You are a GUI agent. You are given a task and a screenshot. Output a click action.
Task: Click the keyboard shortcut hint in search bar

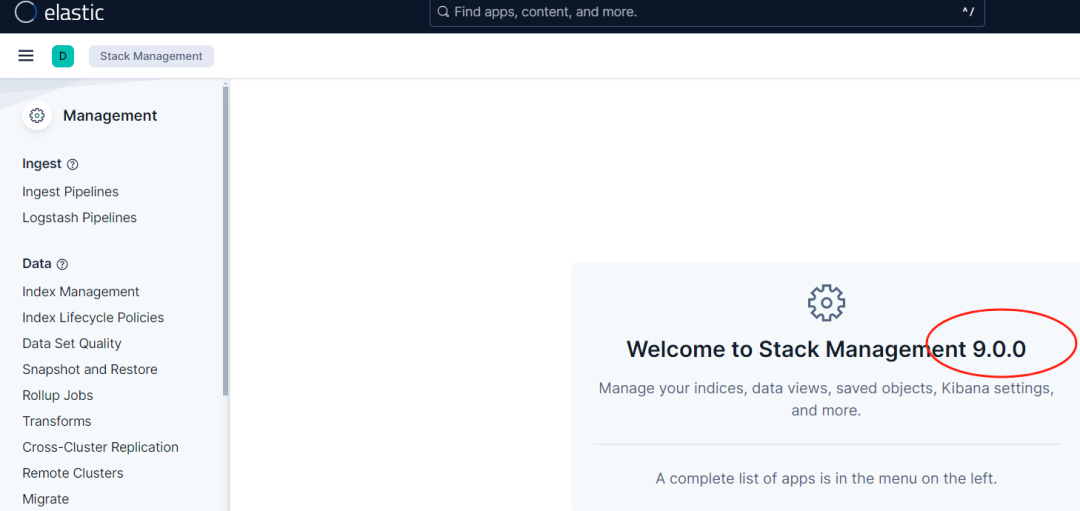(968, 12)
